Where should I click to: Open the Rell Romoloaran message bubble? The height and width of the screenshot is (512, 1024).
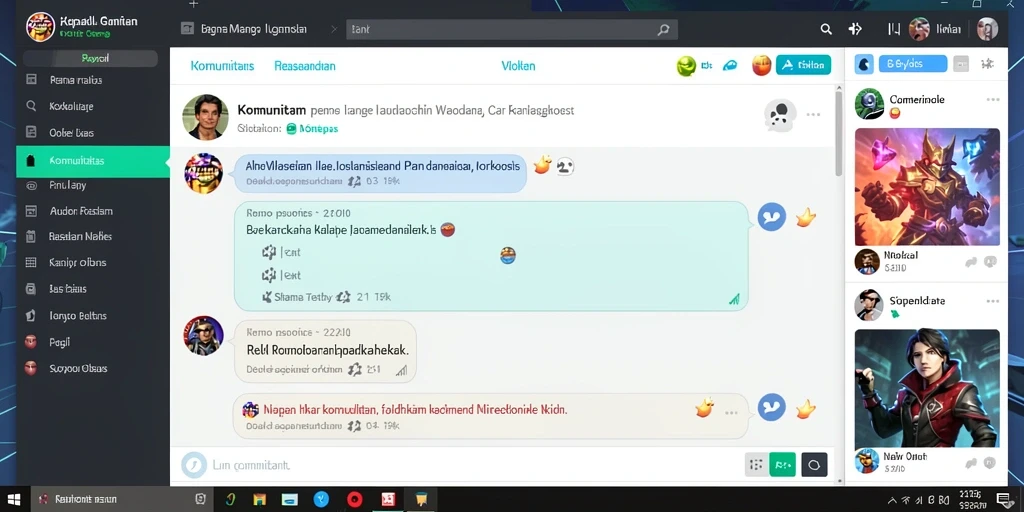[325, 351]
